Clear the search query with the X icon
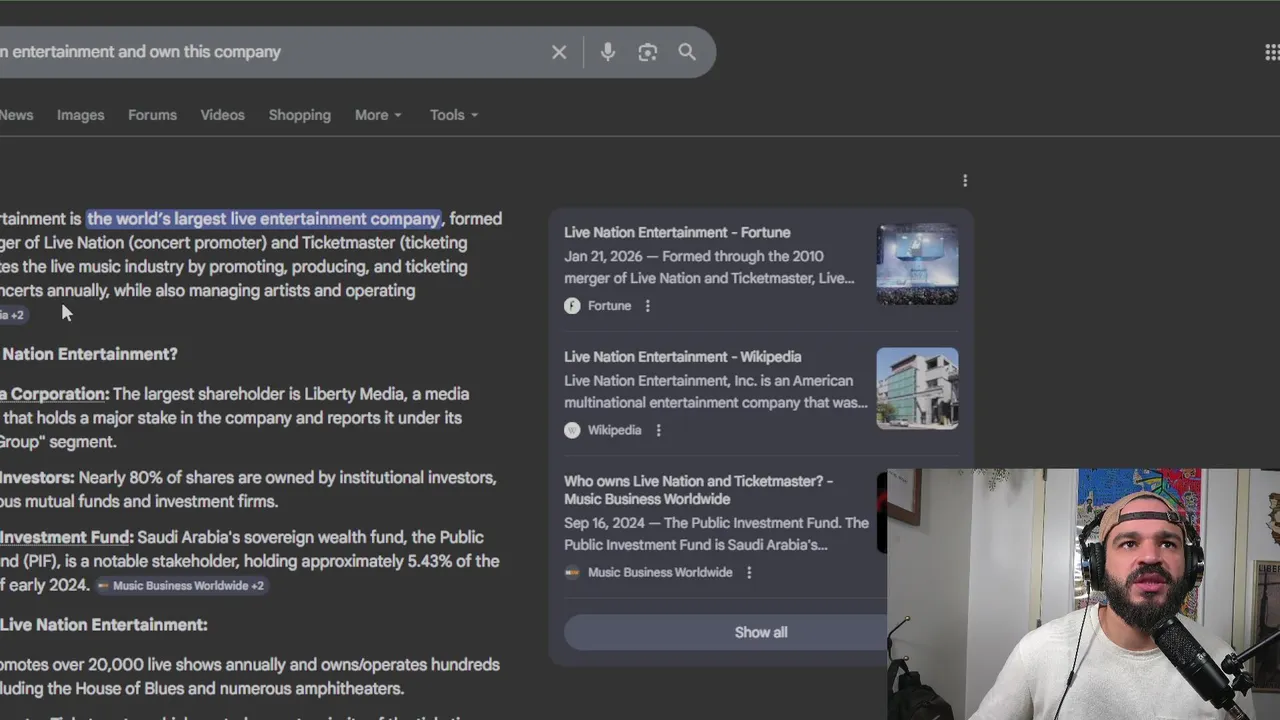Screen dimensions: 1280x720 [559, 52]
